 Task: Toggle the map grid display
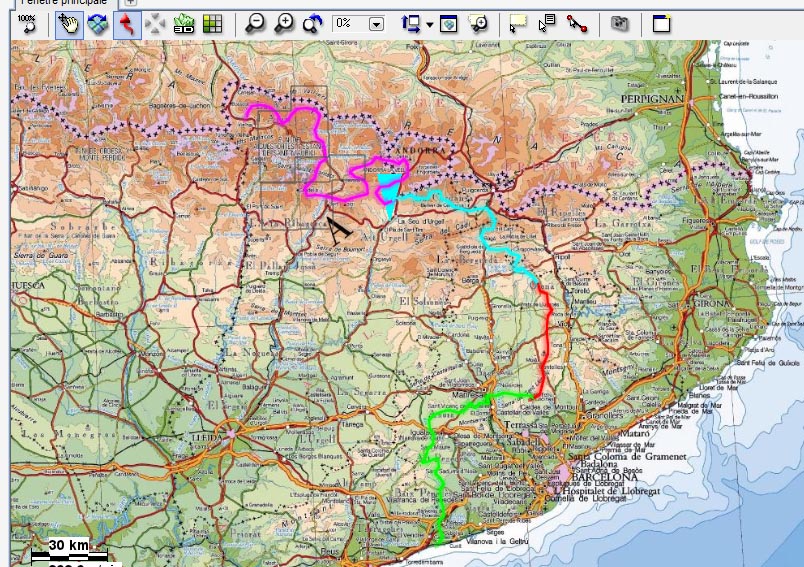coord(213,24)
